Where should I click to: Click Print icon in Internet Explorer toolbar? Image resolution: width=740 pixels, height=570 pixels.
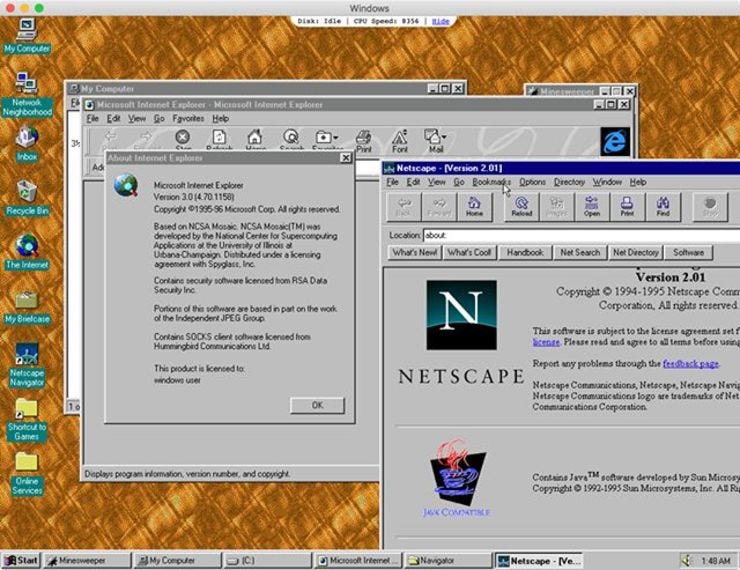[363, 141]
